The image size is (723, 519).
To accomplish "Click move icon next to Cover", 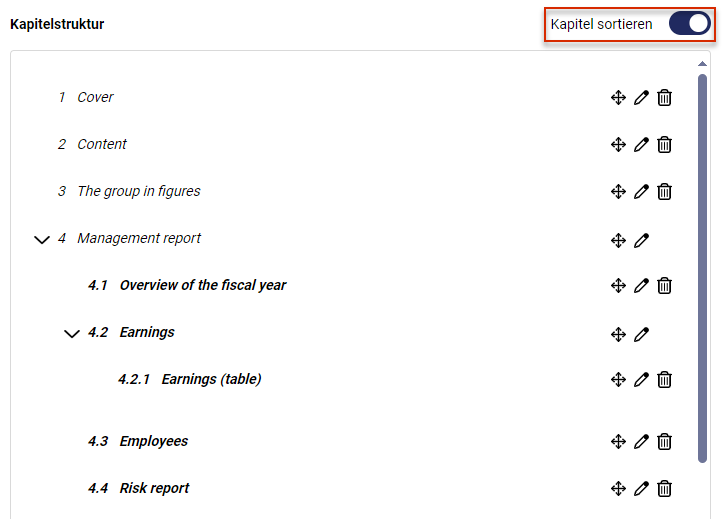I will 618,98.
